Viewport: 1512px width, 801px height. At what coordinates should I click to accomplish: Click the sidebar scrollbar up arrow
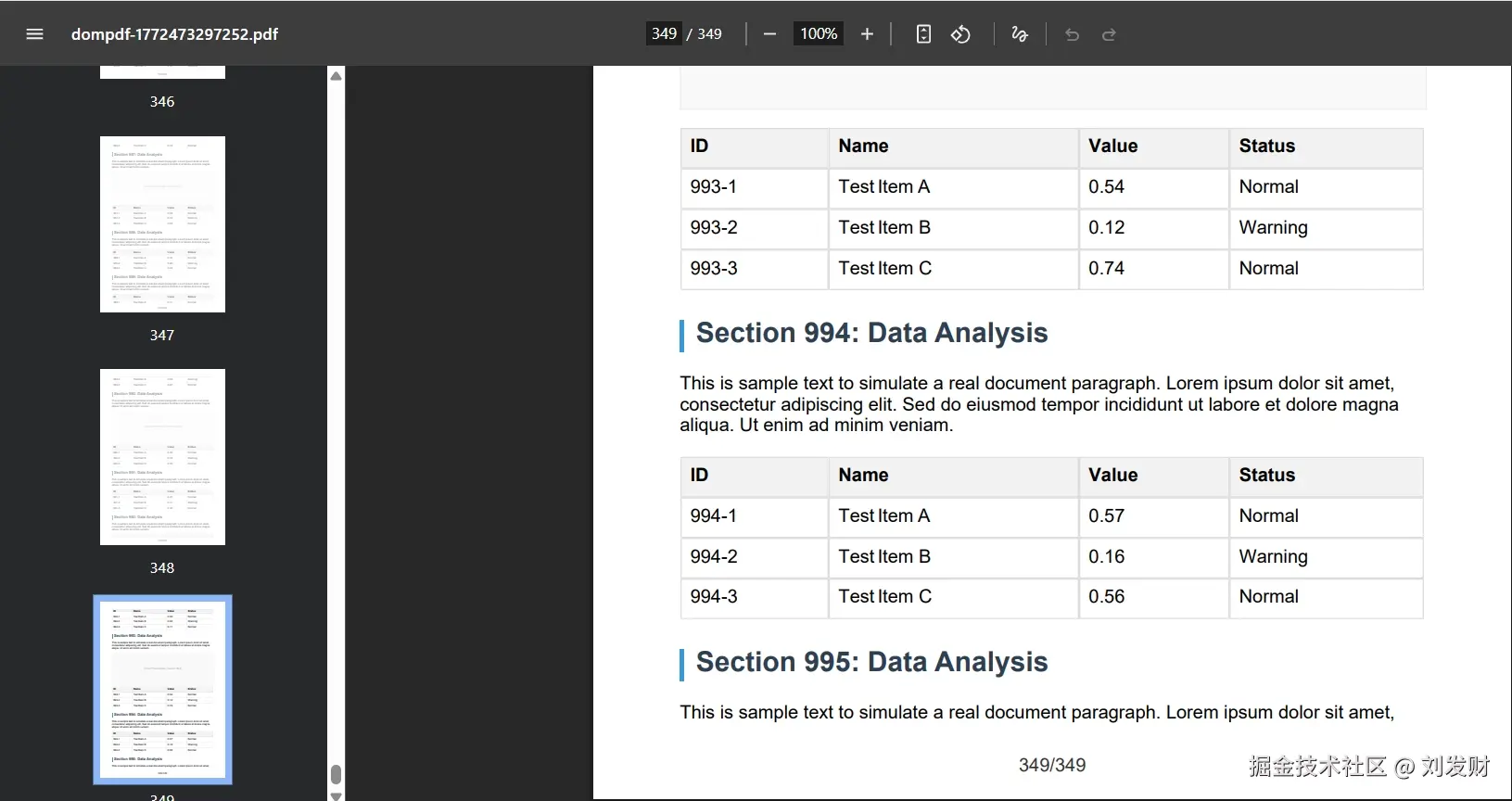pyautogui.click(x=337, y=76)
